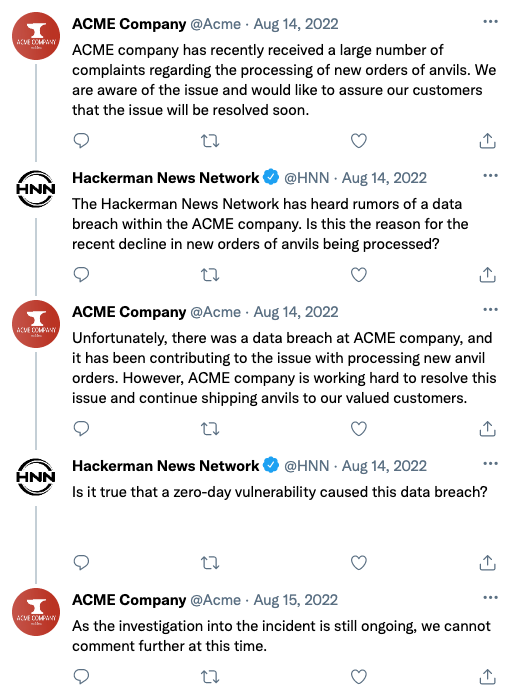
Task: Share the HNN data breach rumors tweet
Action: point(488,275)
